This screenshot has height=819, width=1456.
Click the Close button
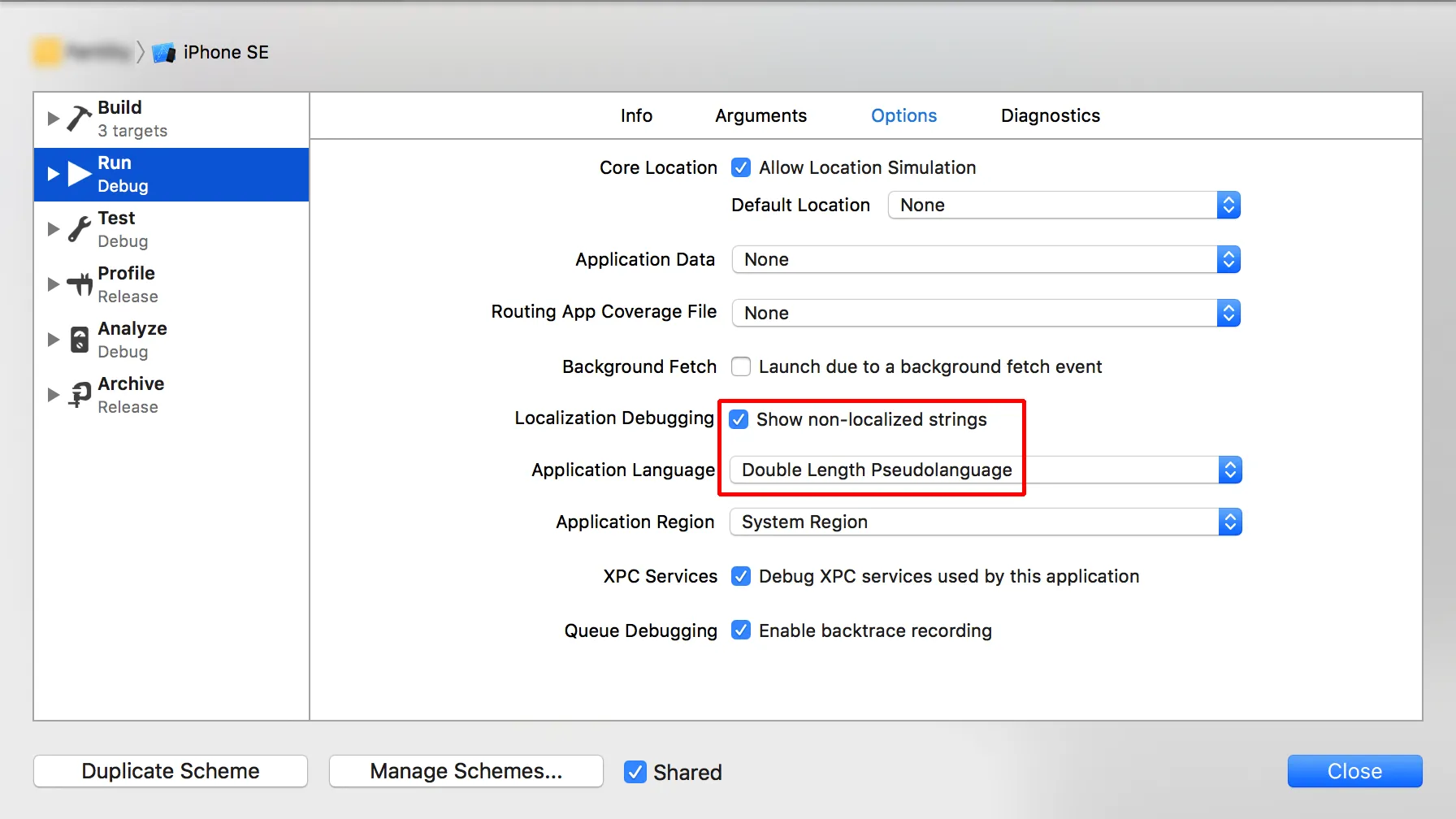click(x=1354, y=771)
